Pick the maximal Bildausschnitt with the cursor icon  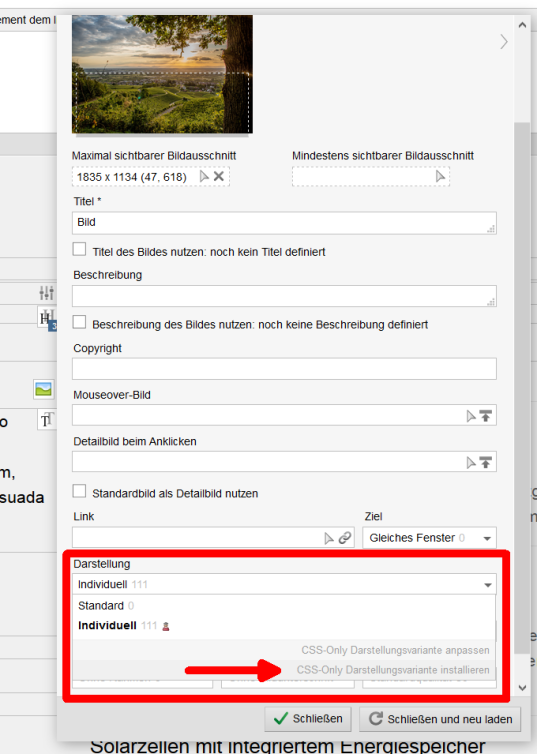204,176
